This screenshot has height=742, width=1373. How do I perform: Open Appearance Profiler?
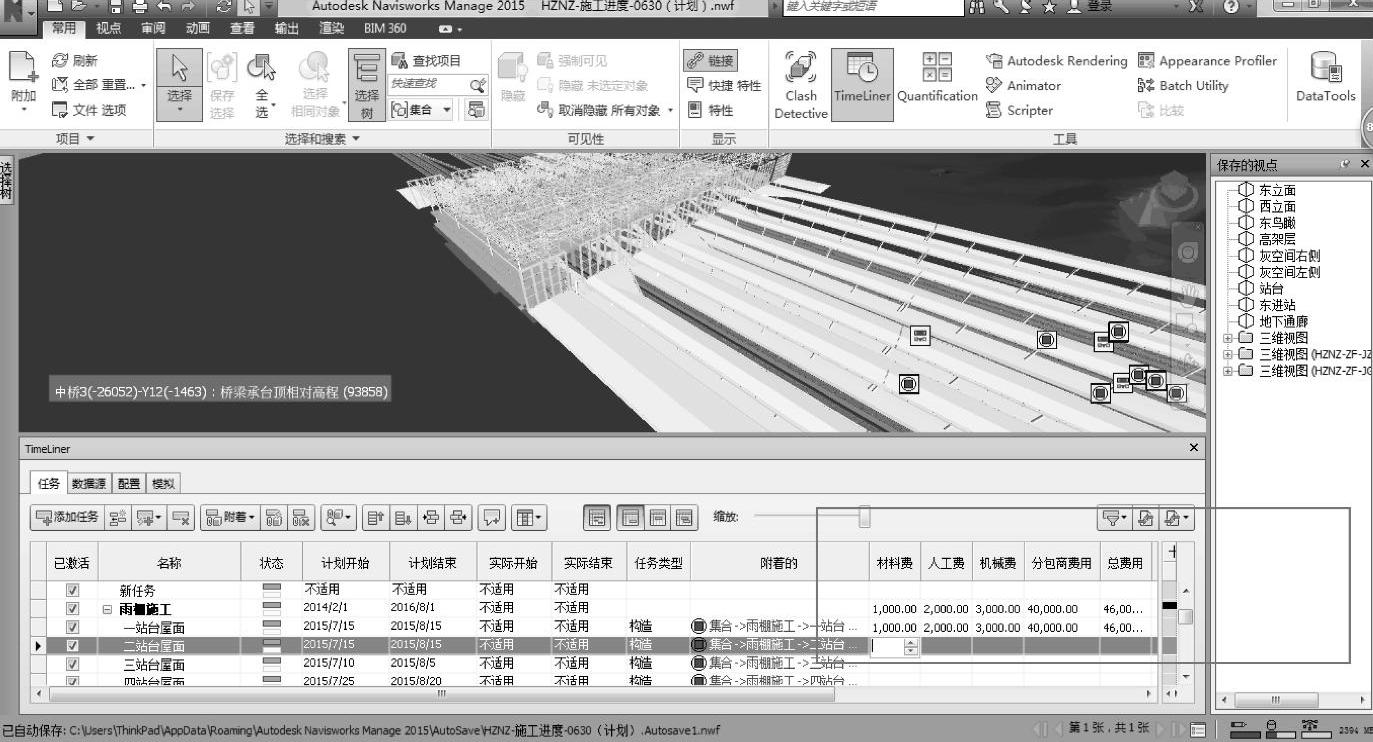pyautogui.click(x=1208, y=61)
